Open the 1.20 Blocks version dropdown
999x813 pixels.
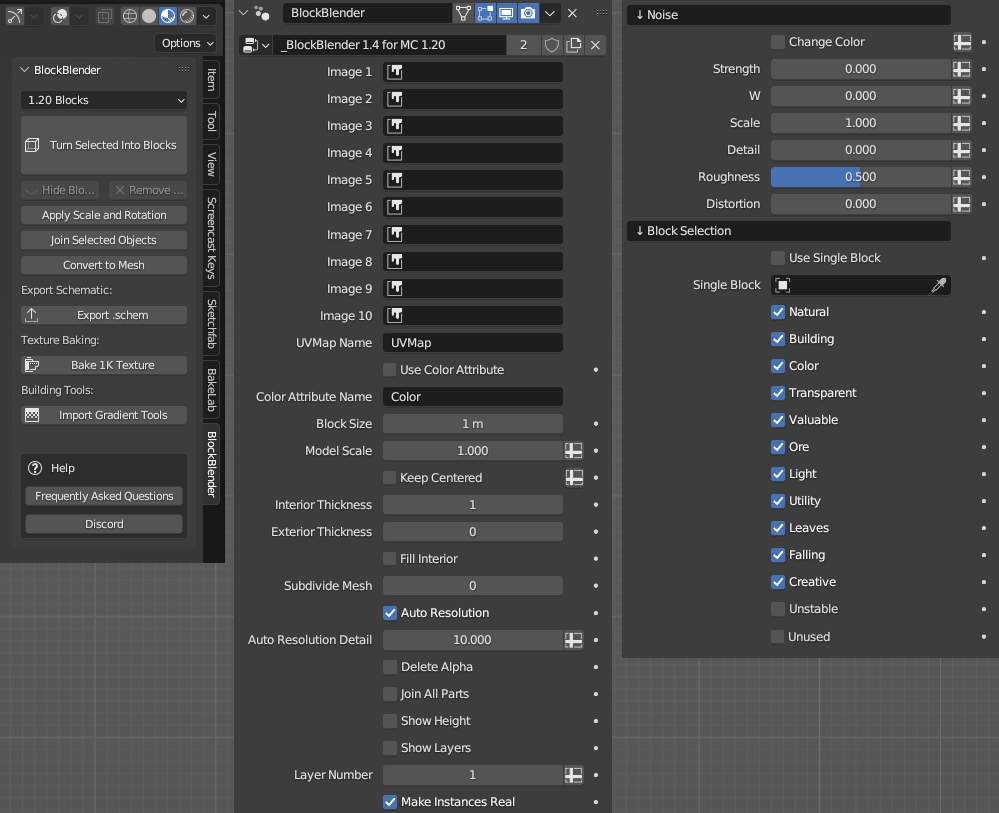[103, 100]
